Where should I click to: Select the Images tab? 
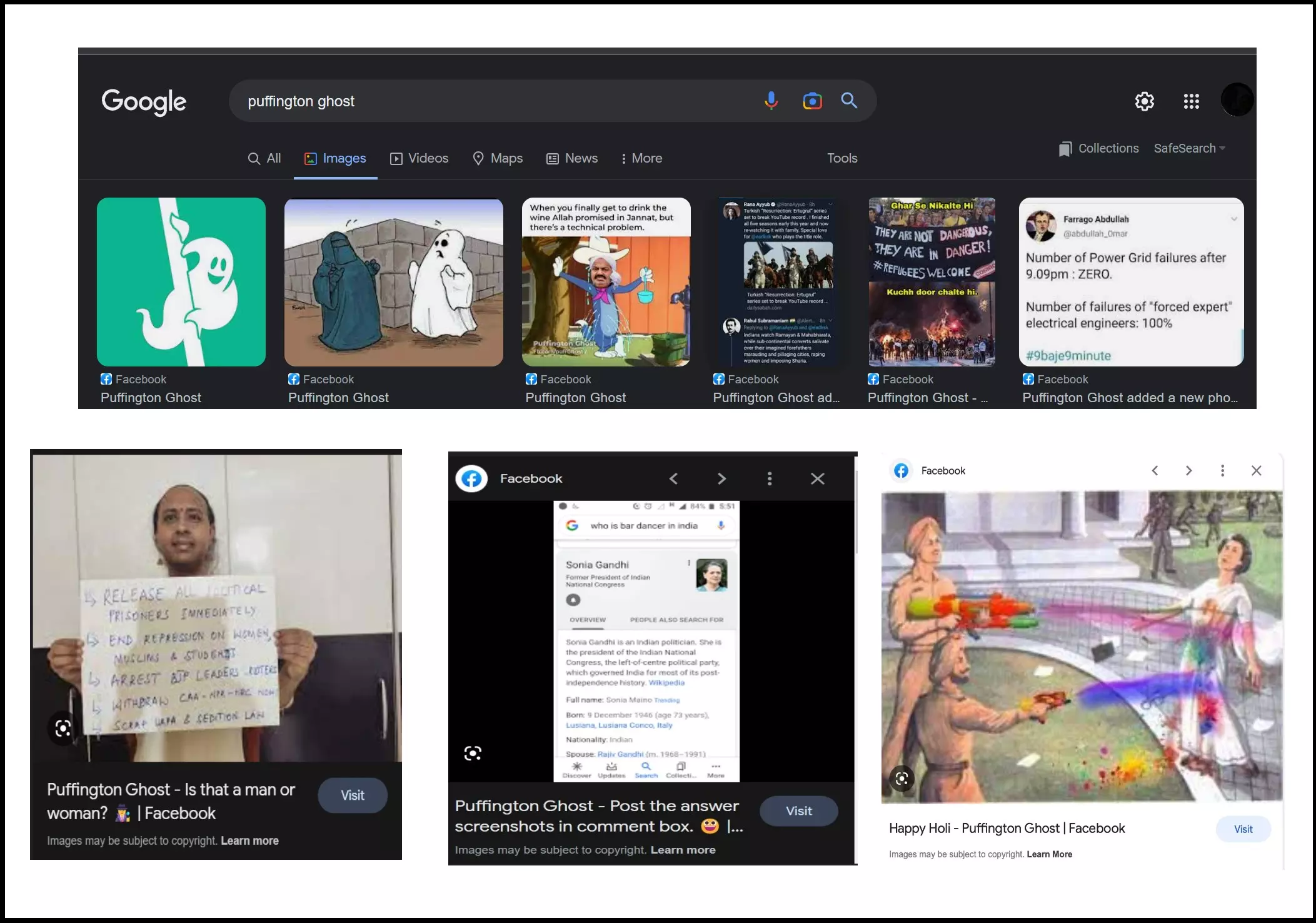(335, 158)
